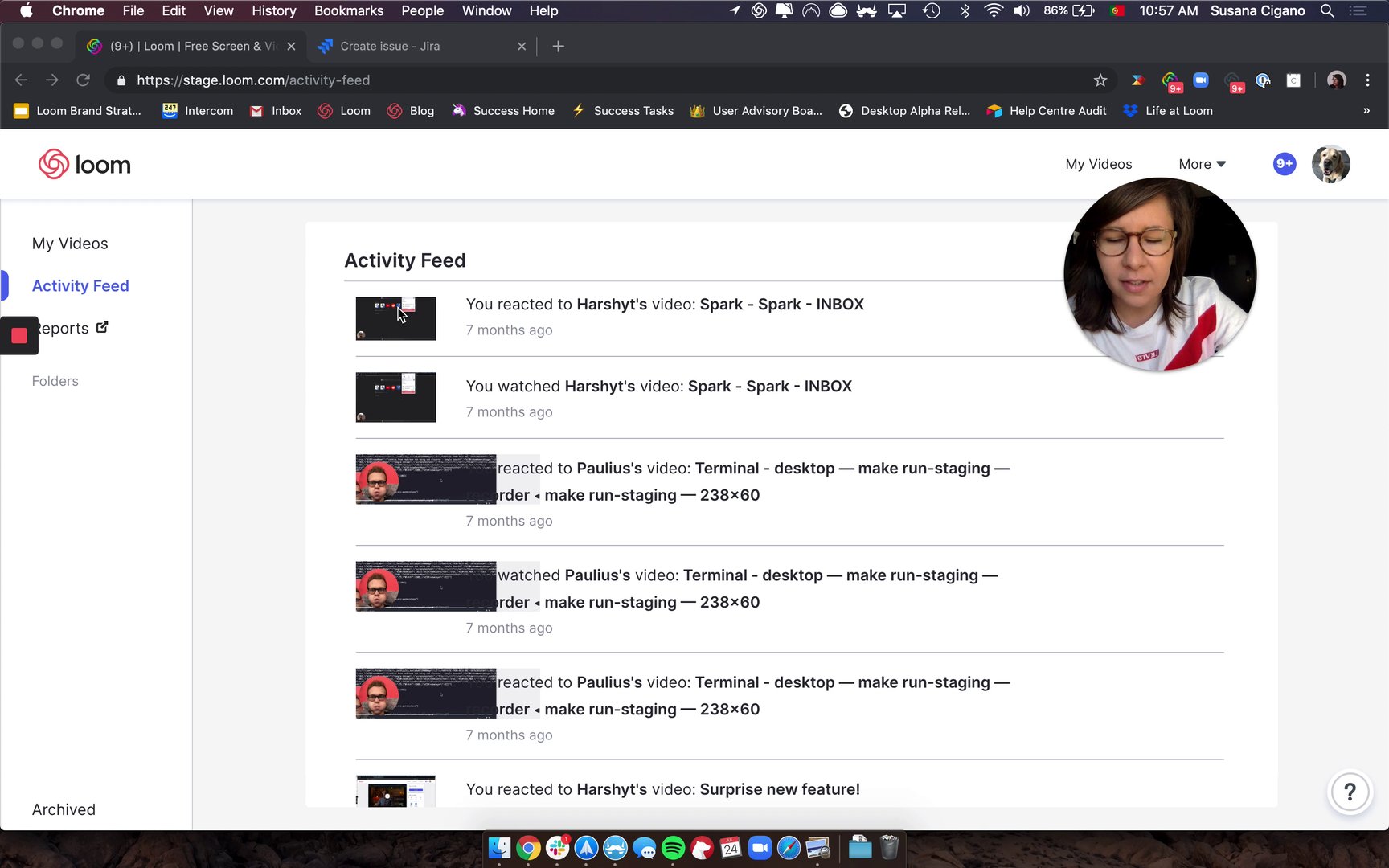Open the People menu in the menu bar

tap(423, 10)
